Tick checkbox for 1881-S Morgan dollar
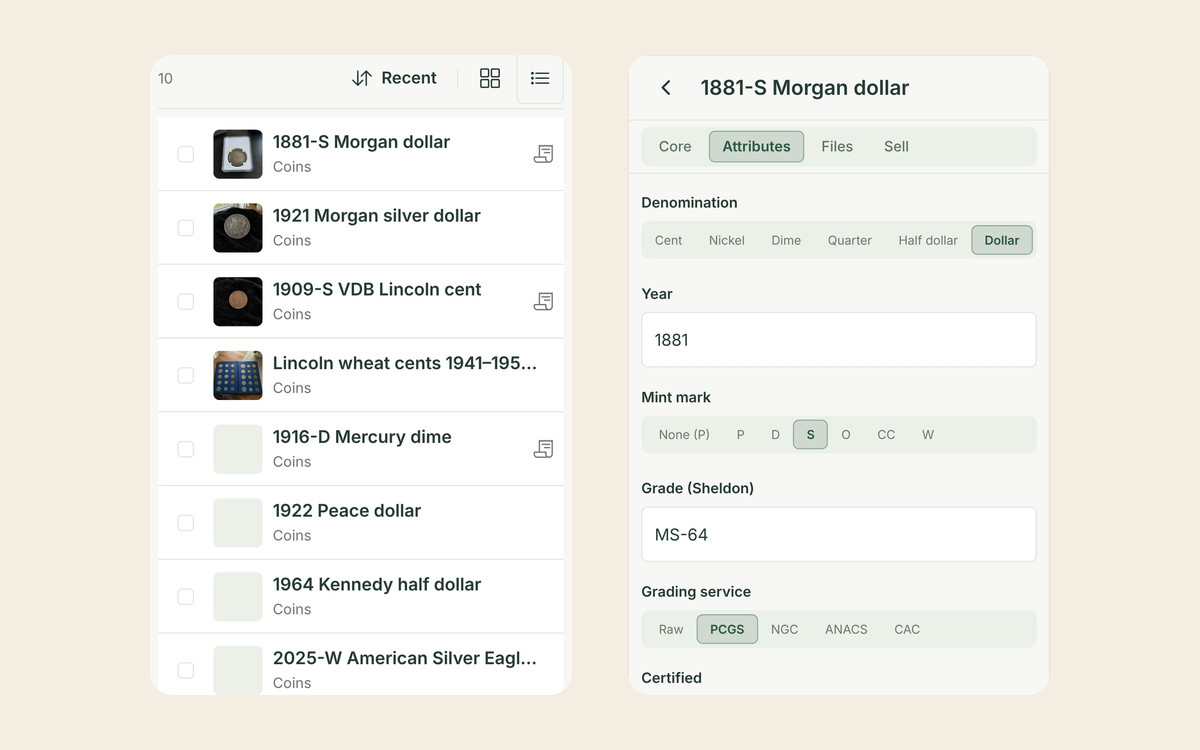Image resolution: width=1200 pixels, height=750 pixels. [x=186, y=154]
